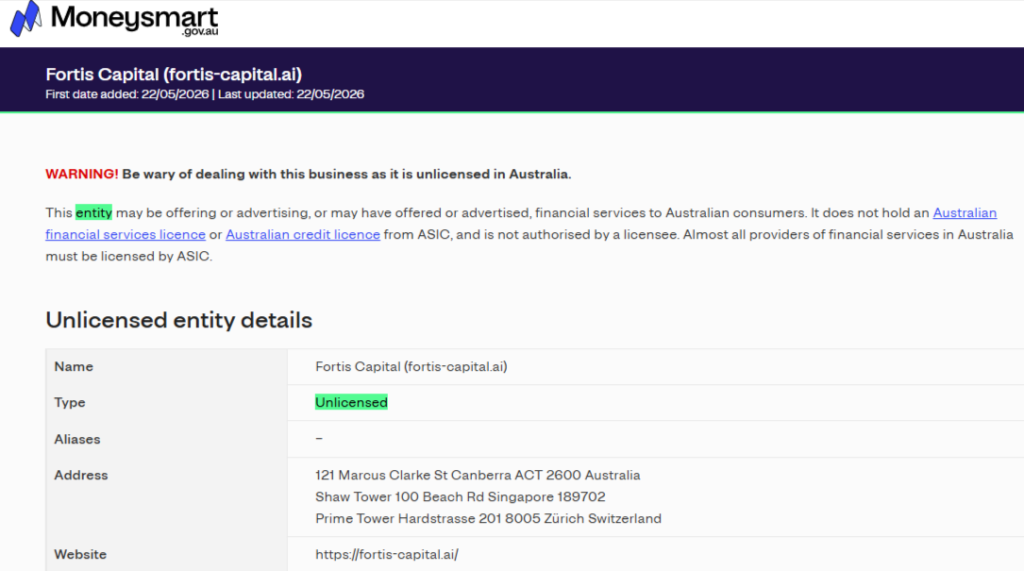Click the Name value Fortis Capital (fortis-capital.ai)

[411, 367]
